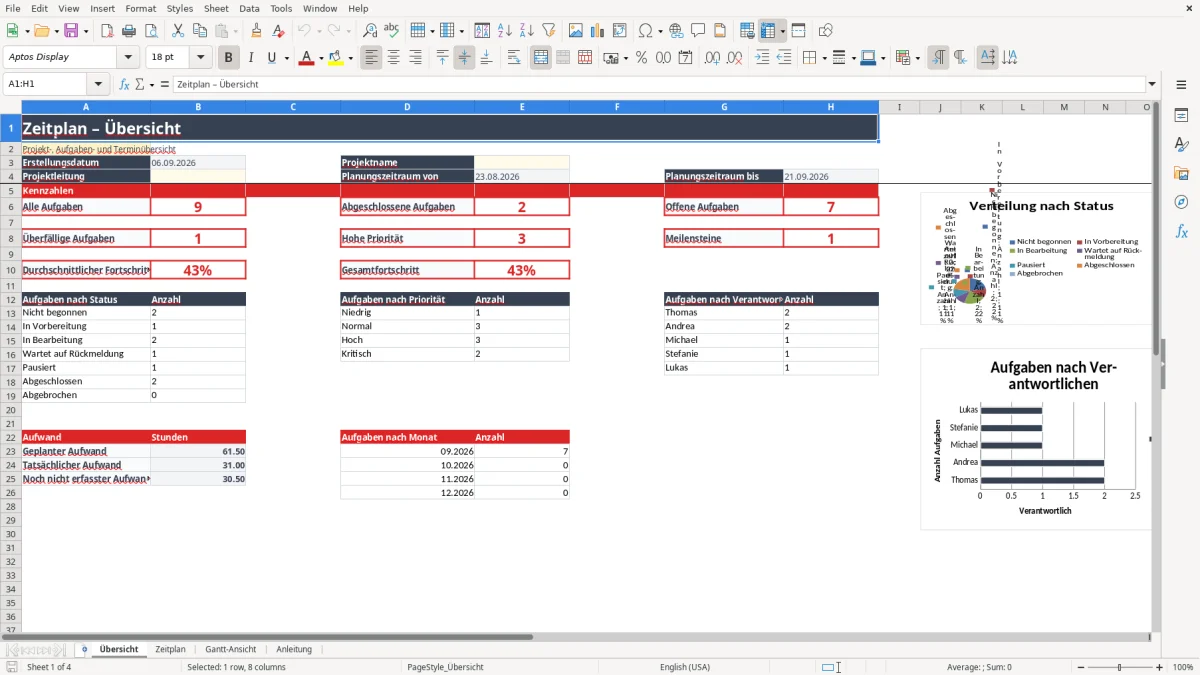Open the Select Function (Sum) dropdown
Viewport: 1200px width, 675px height.
[x=151, y=85]
